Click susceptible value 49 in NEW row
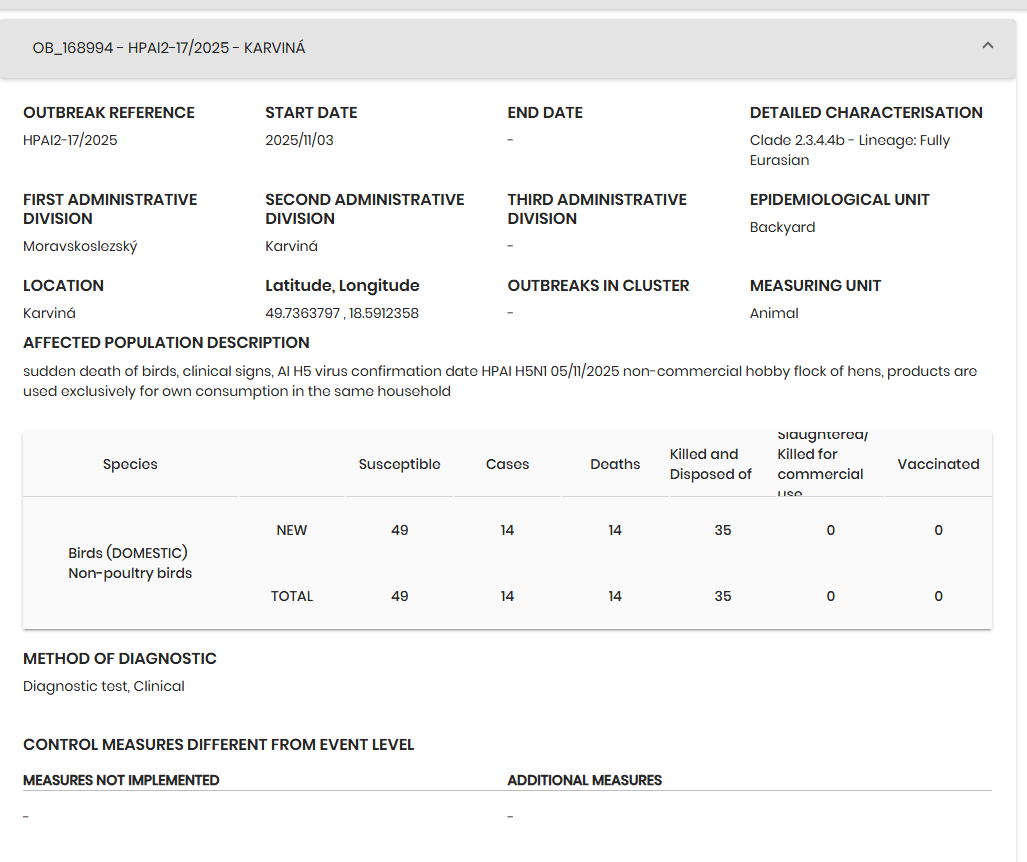Image resolution: width=1027 pixels, height=862 pixels. pos(400,531)
